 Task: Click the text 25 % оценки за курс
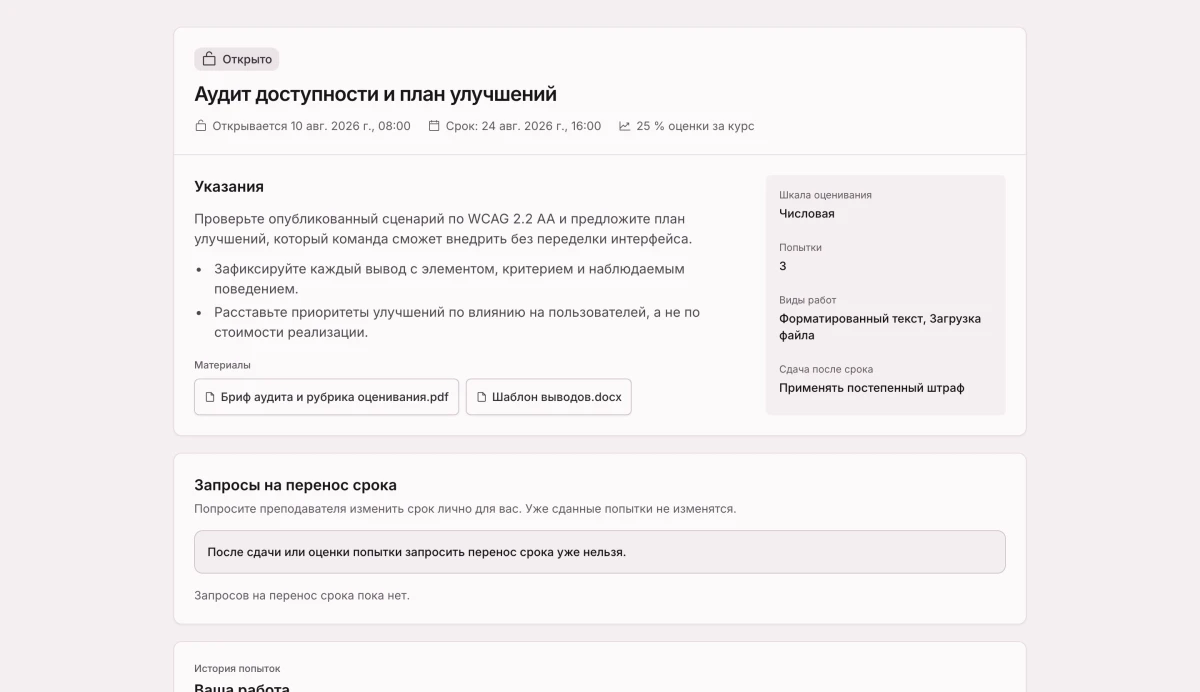(695, 126)
